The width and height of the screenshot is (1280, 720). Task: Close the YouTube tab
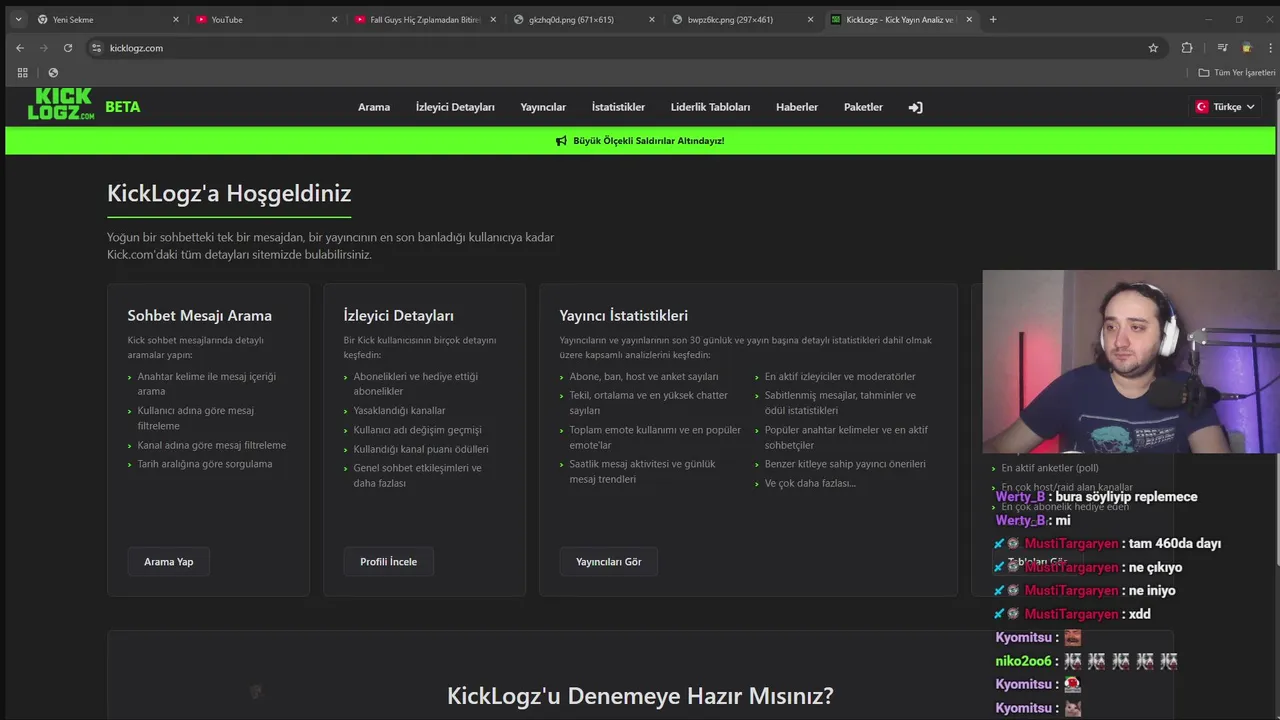tap(335, 19)
